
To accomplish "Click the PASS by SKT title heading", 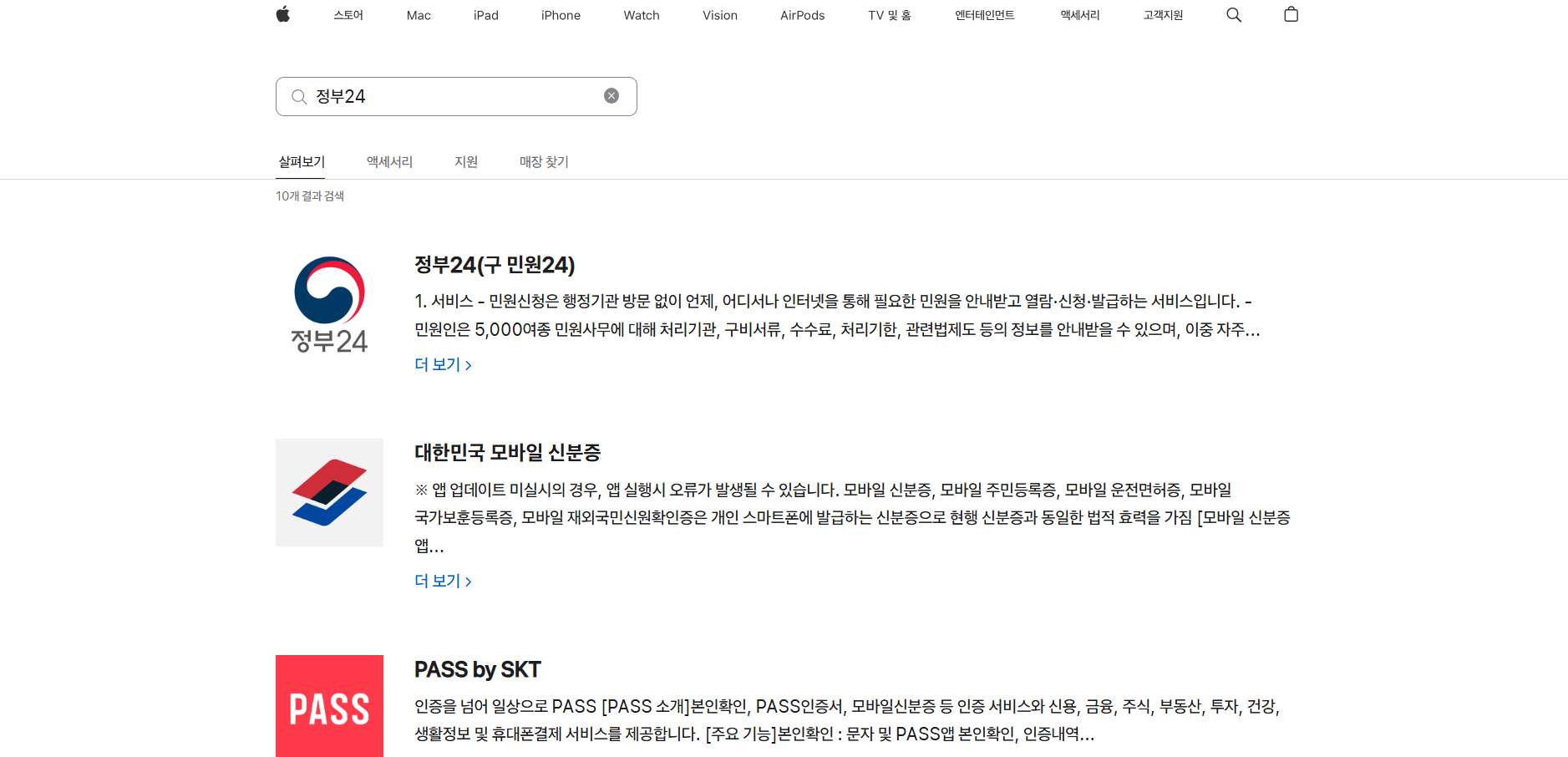I will [478, 669].
